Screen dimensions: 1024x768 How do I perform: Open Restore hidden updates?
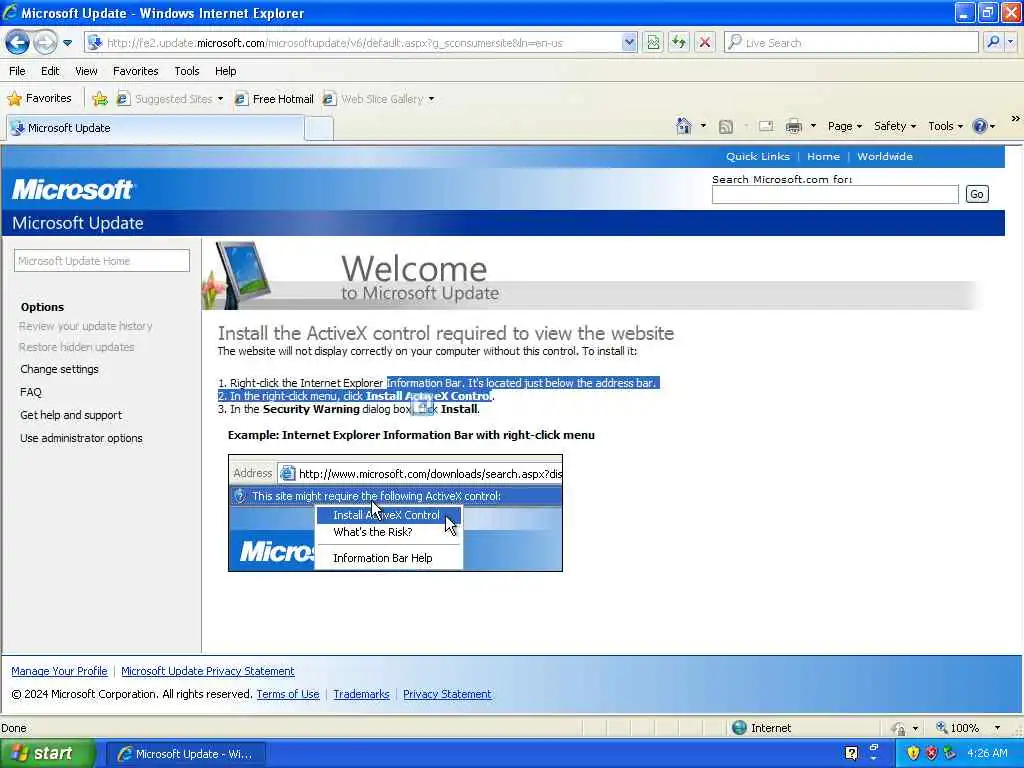[76, 347]
